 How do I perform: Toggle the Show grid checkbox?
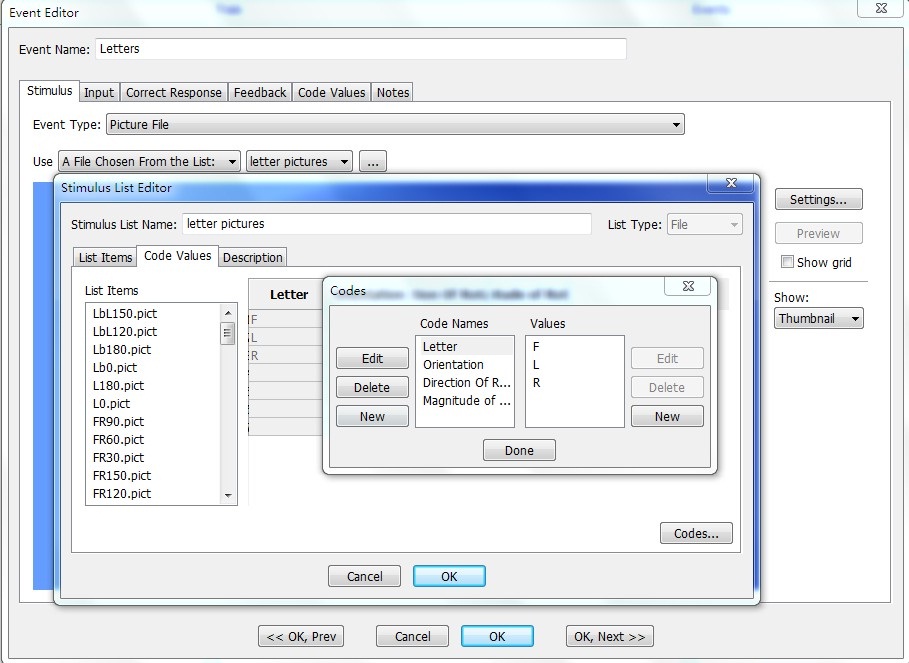point(787,262)
